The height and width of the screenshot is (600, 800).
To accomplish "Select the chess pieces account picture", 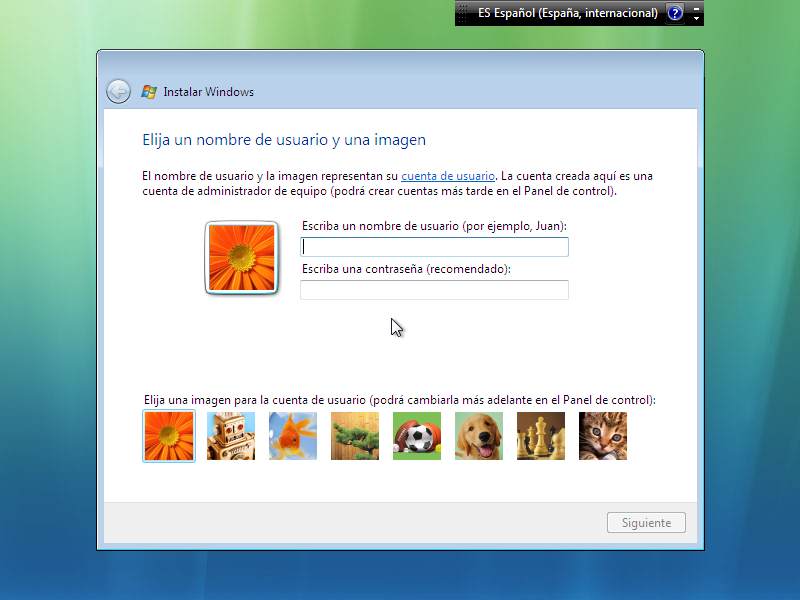I will point(540,436).
